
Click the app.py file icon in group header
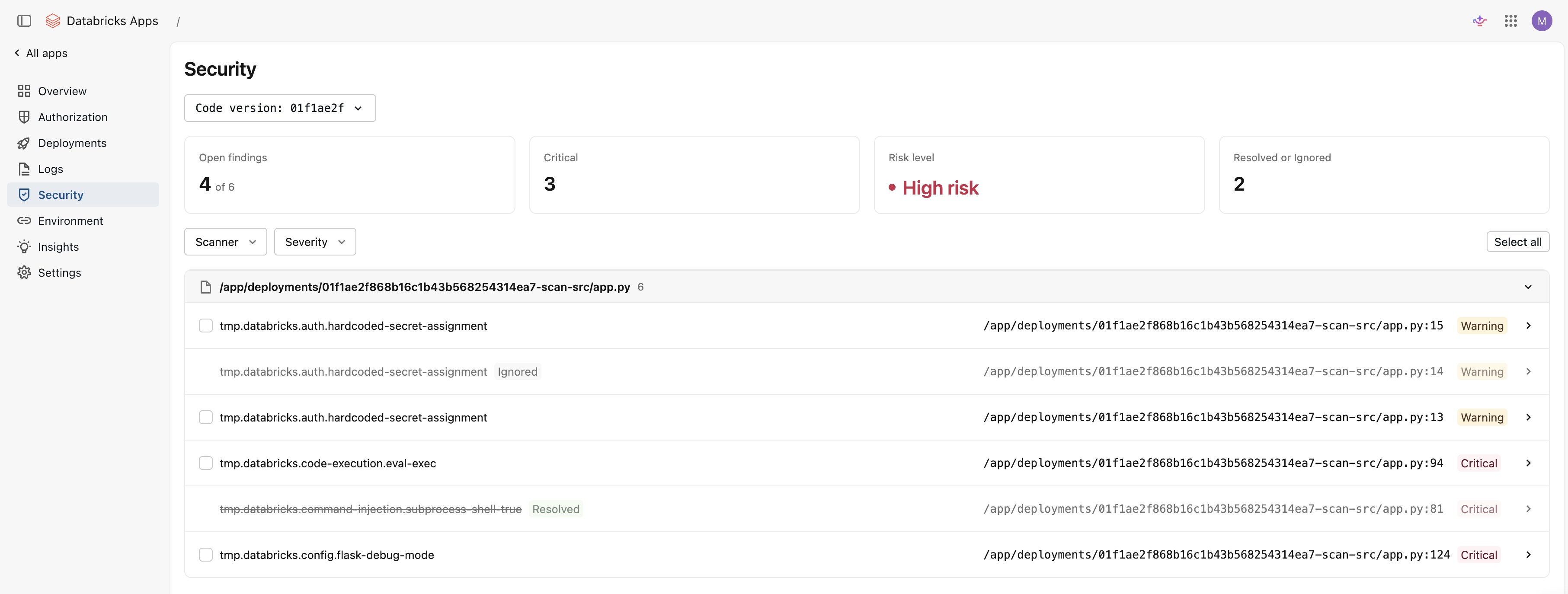(206, 287)
